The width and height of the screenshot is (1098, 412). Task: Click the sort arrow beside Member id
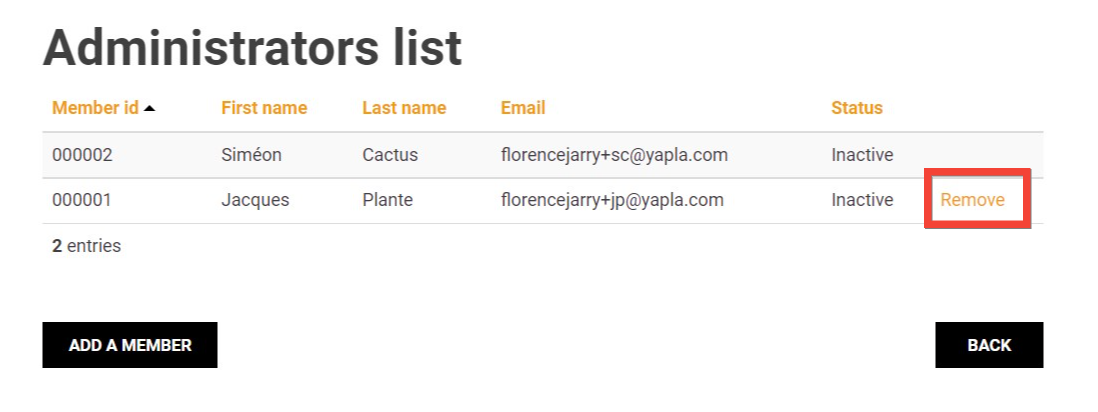(150, 108)
